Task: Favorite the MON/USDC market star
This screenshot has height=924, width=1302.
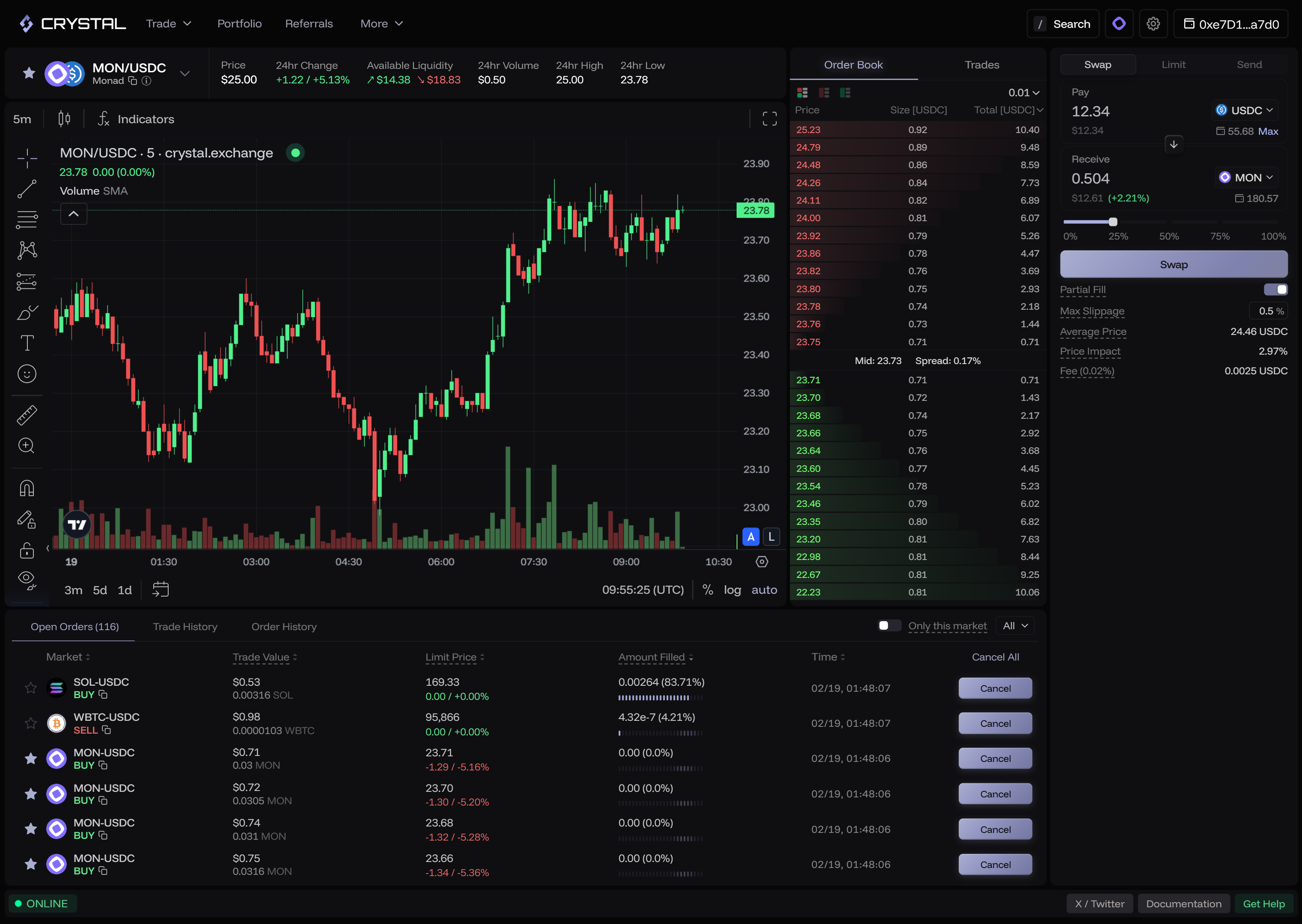Action: point(29,73)
